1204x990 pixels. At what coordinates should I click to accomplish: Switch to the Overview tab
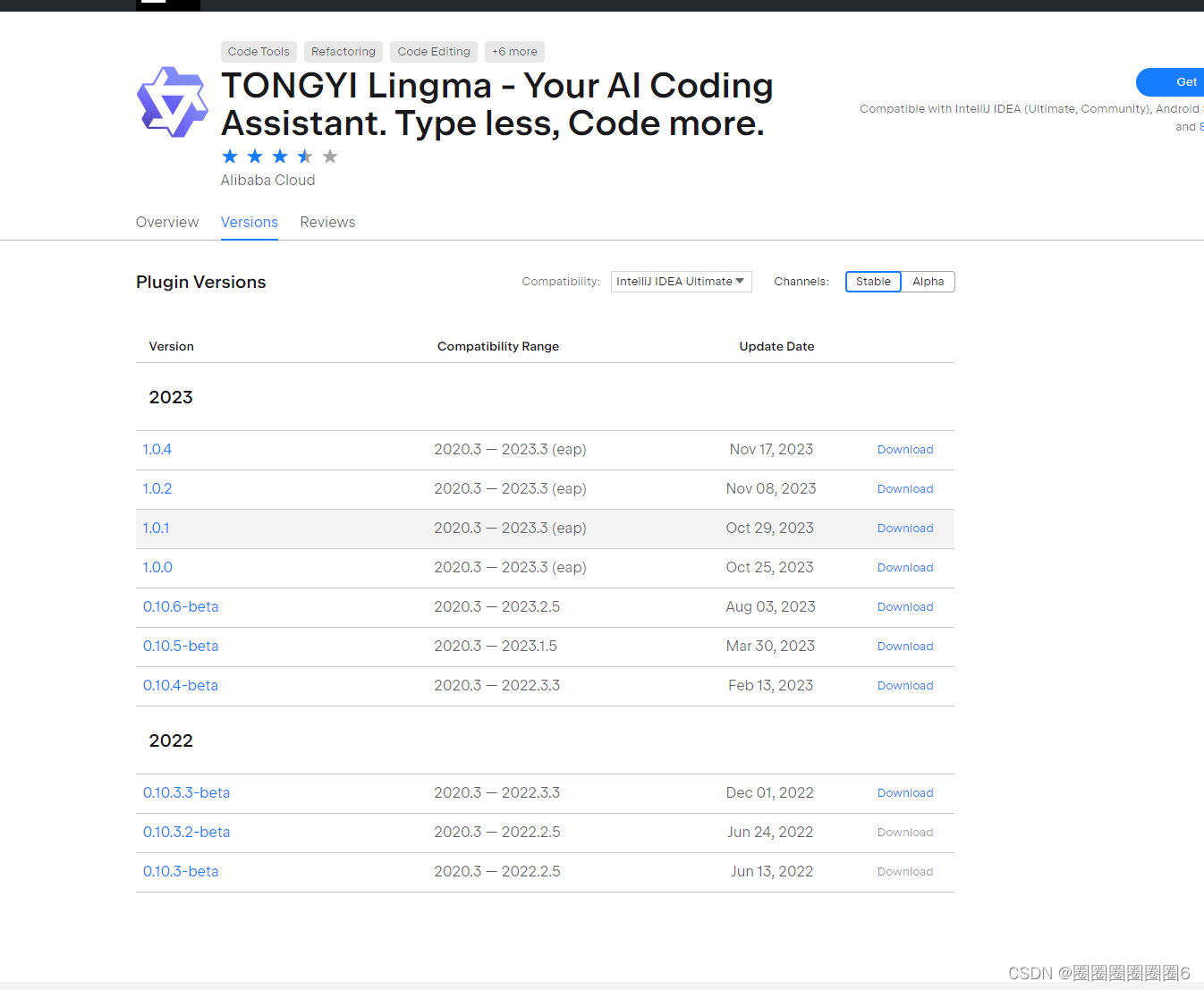(167, 222)
